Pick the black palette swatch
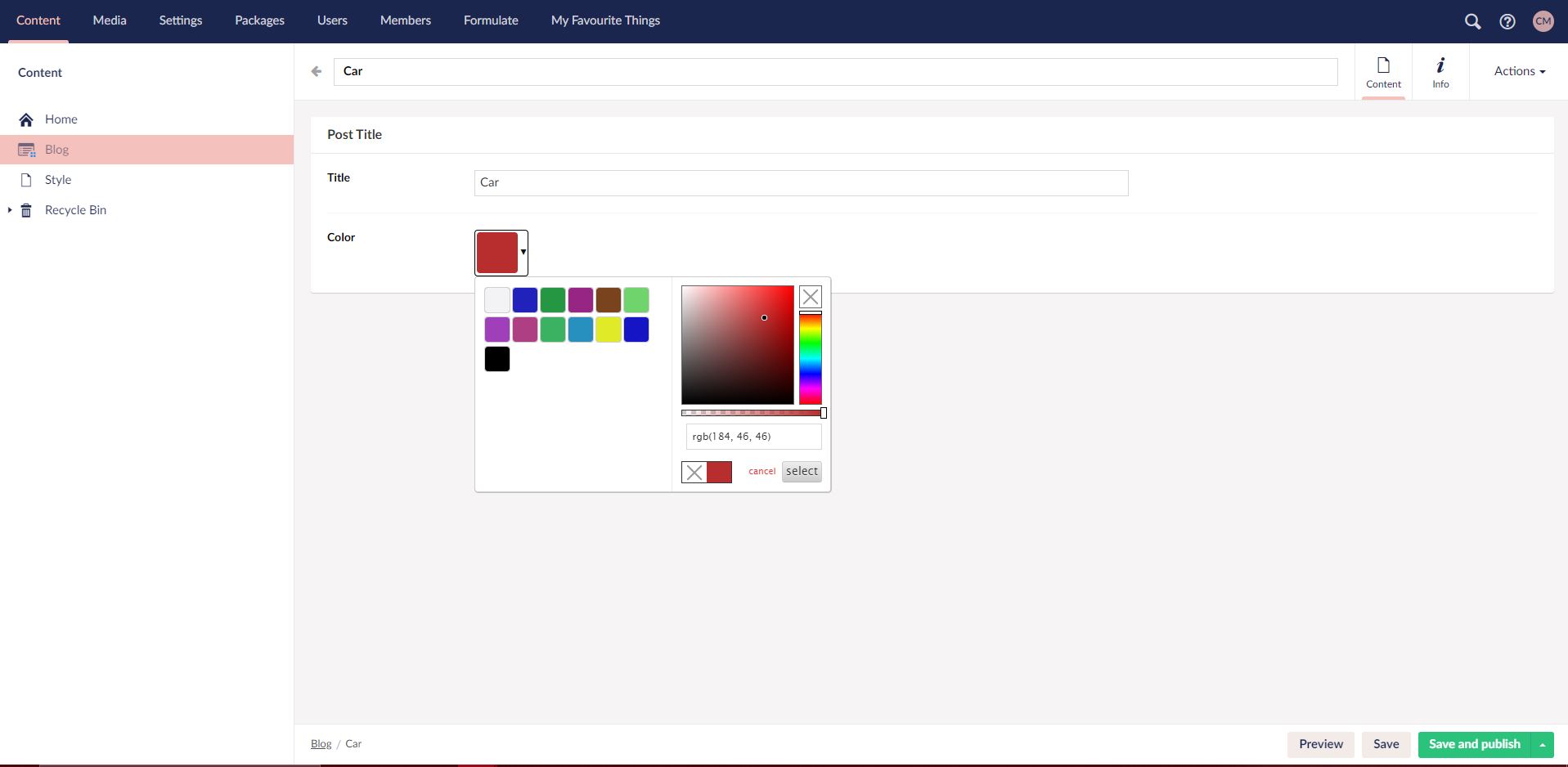 (x=497, y=359)
